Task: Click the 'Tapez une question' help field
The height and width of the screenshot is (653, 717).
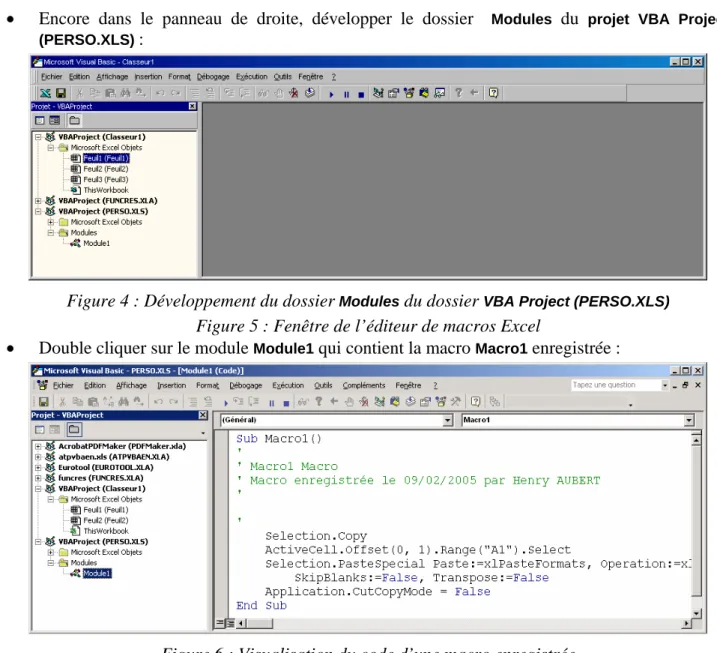Action: [615, 385]
